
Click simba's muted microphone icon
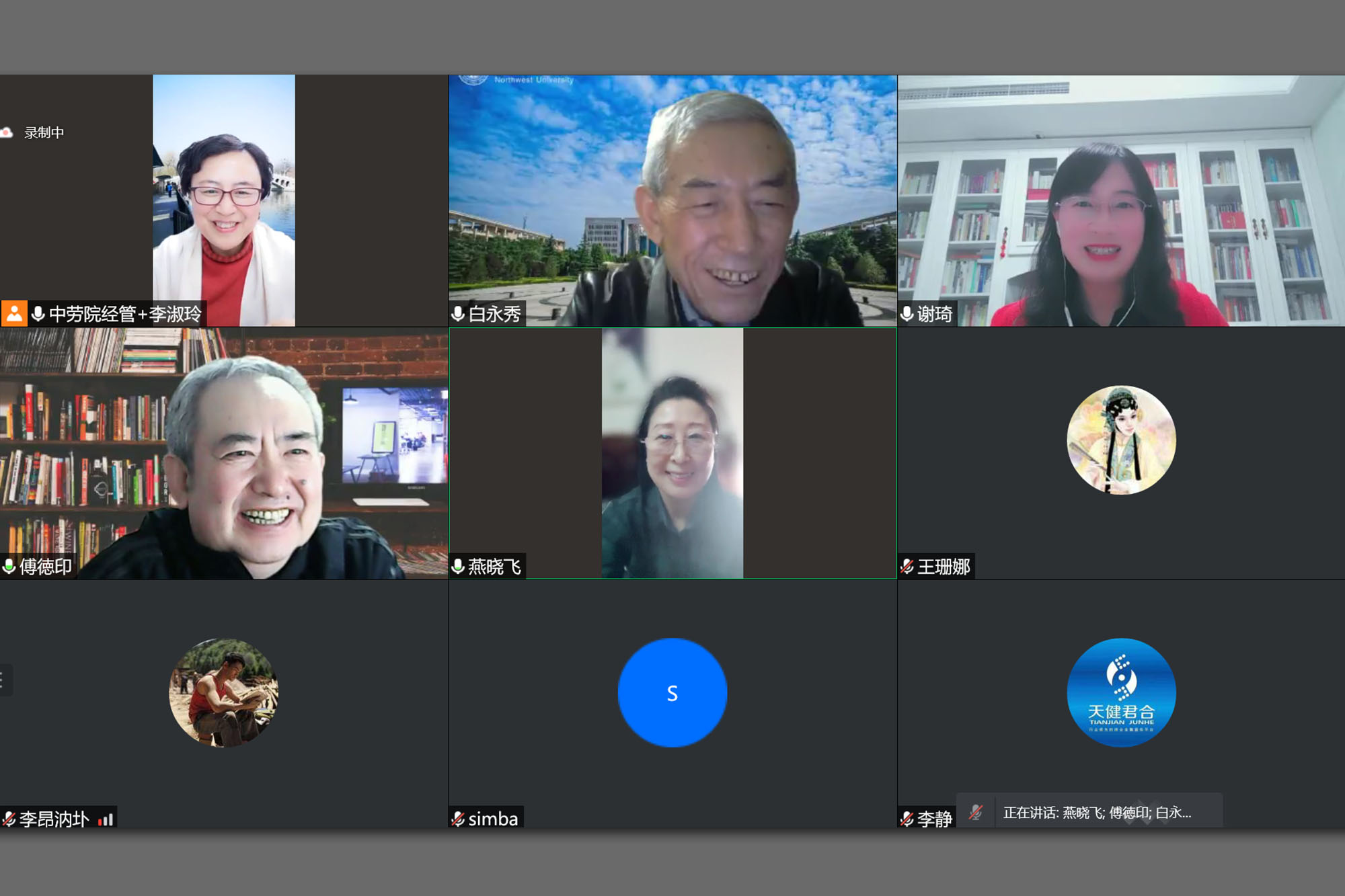458,819
